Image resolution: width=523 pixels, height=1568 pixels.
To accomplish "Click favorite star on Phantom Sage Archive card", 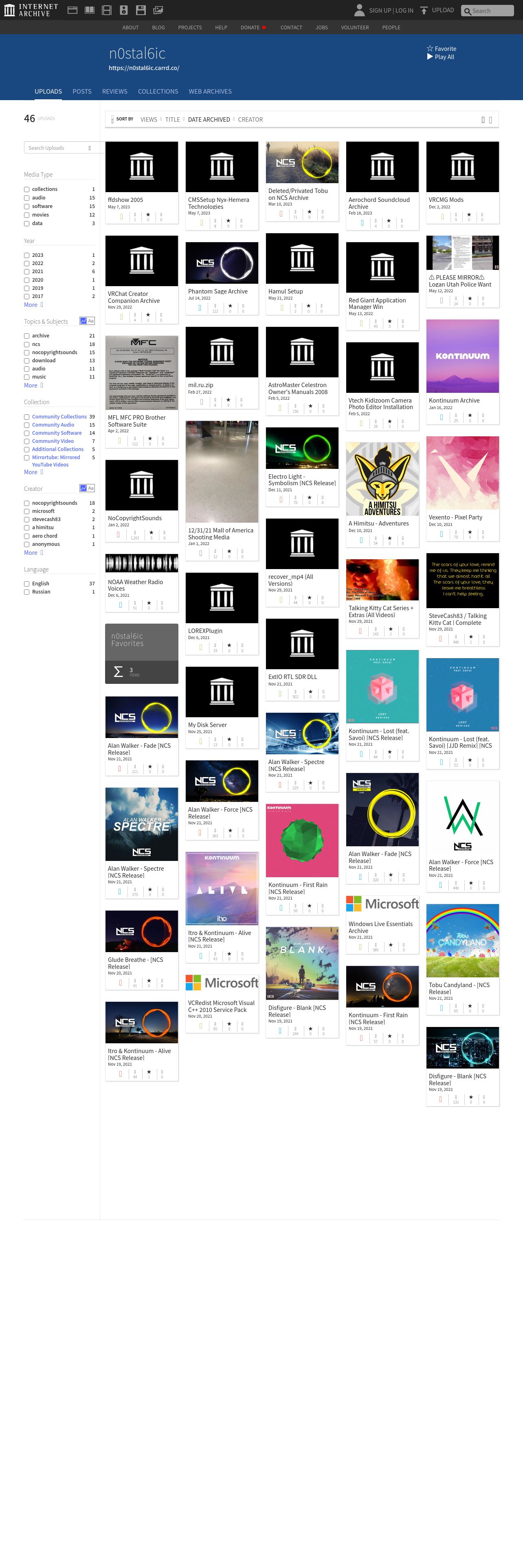I will 230,306.
